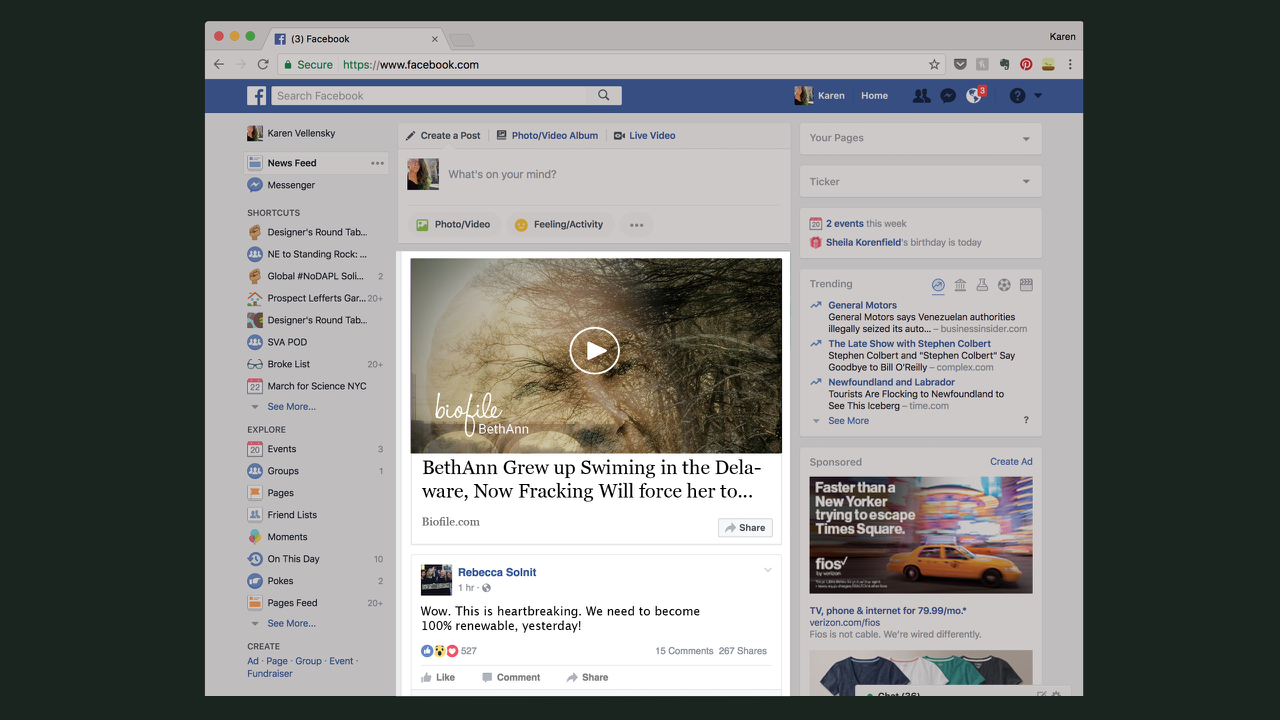
Task: Click Fundraiser create link
Action: (x=270, y=674)
